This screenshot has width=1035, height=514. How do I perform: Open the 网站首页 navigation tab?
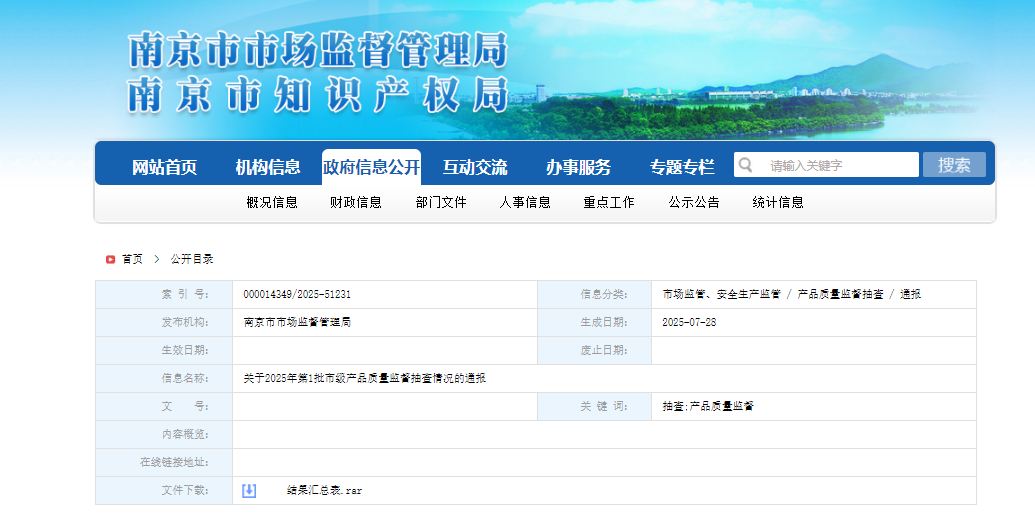[164, 167]
